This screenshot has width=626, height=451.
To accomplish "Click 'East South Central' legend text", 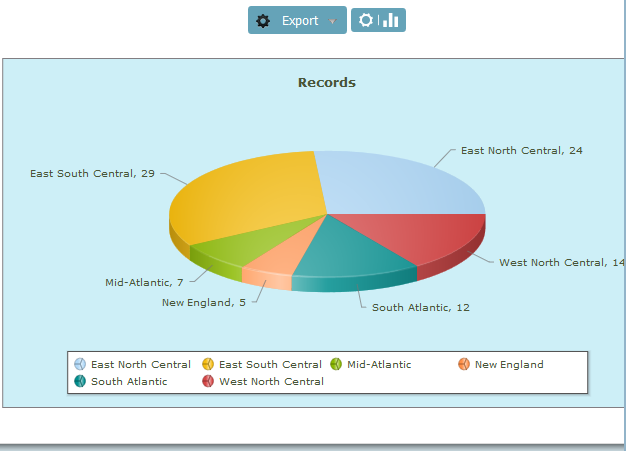I will coord(270,364).
